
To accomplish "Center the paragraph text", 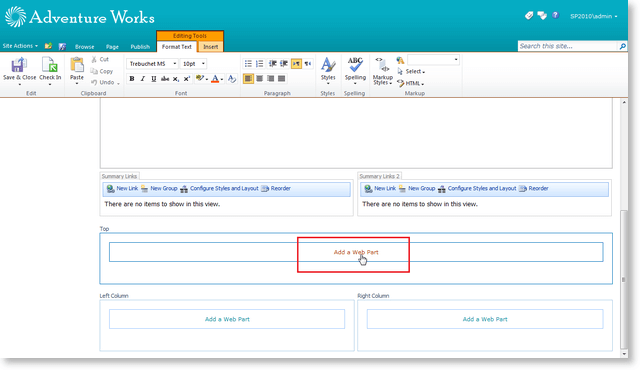I will [260, 78].
